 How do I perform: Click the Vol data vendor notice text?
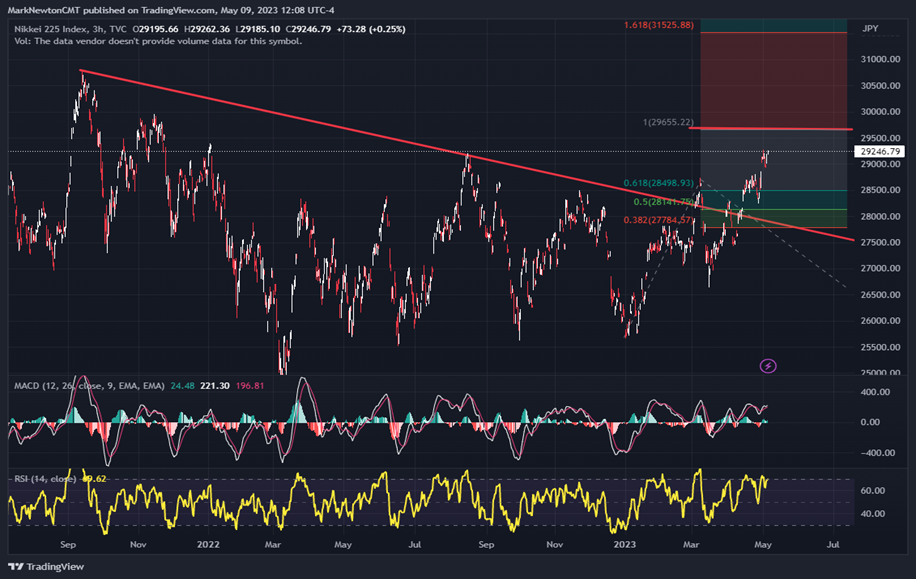click(158, 41)
